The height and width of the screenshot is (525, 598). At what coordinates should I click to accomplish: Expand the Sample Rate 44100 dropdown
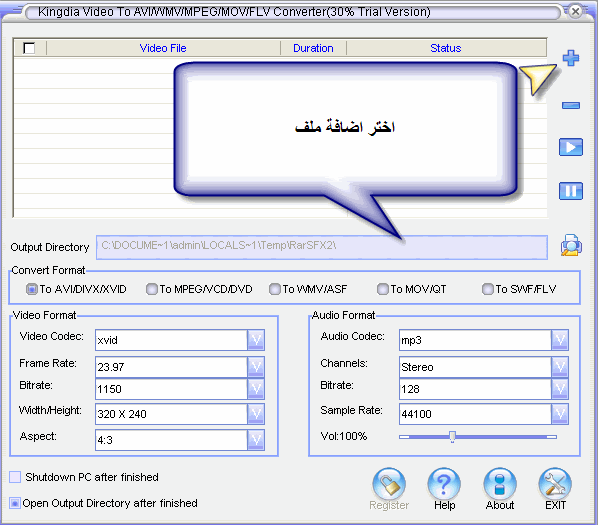560,414
